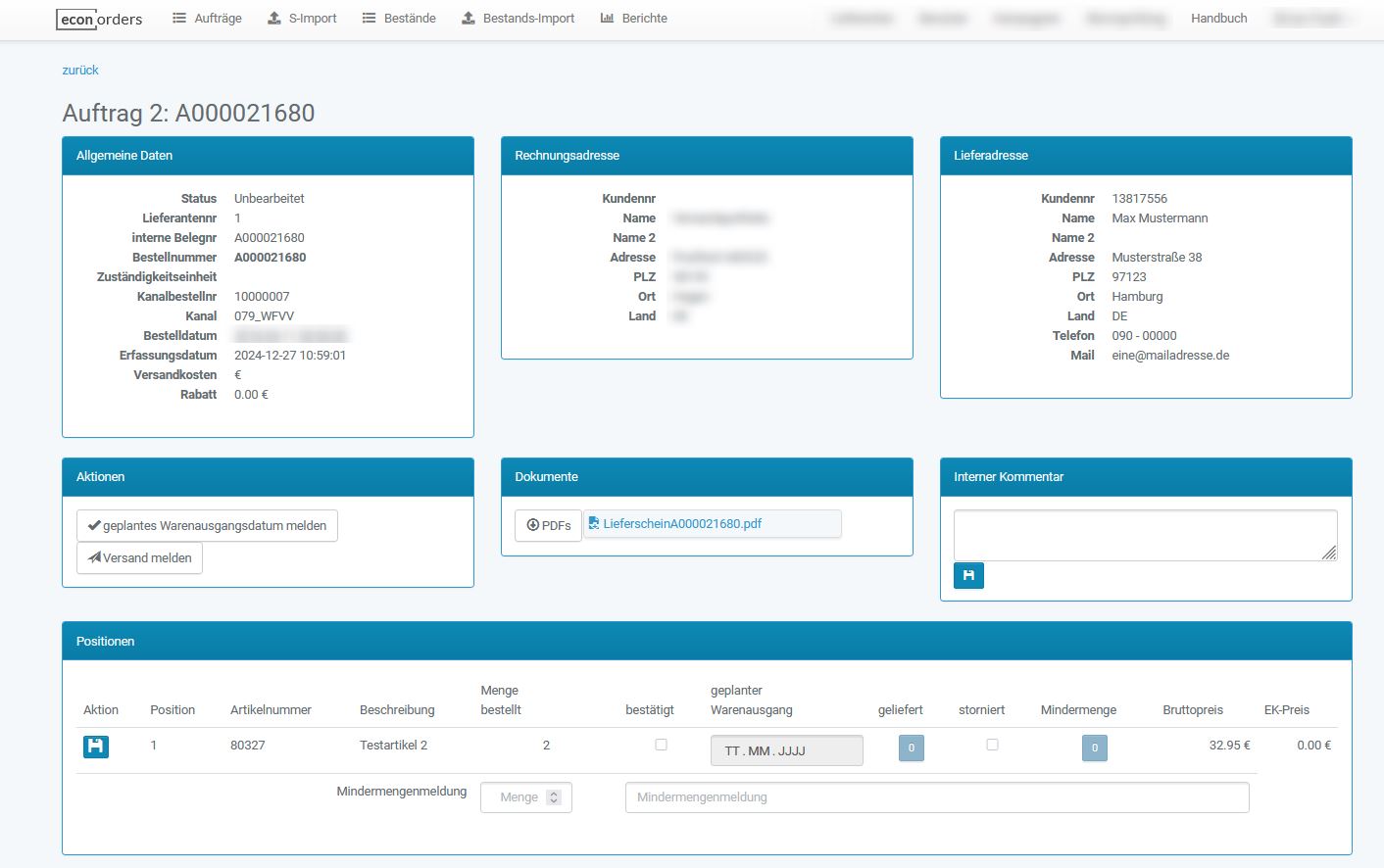Click download icon in PDFs button
The image size is (1384, 868).
[533, 525]
